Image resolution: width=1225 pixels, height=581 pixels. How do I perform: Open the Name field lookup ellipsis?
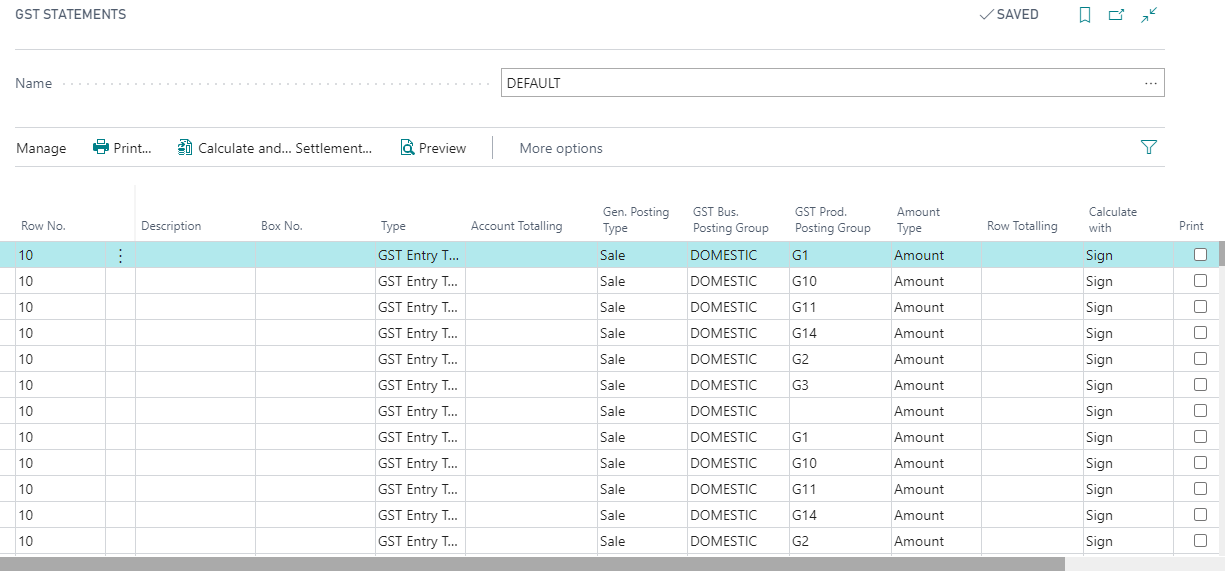point(1151,83)
